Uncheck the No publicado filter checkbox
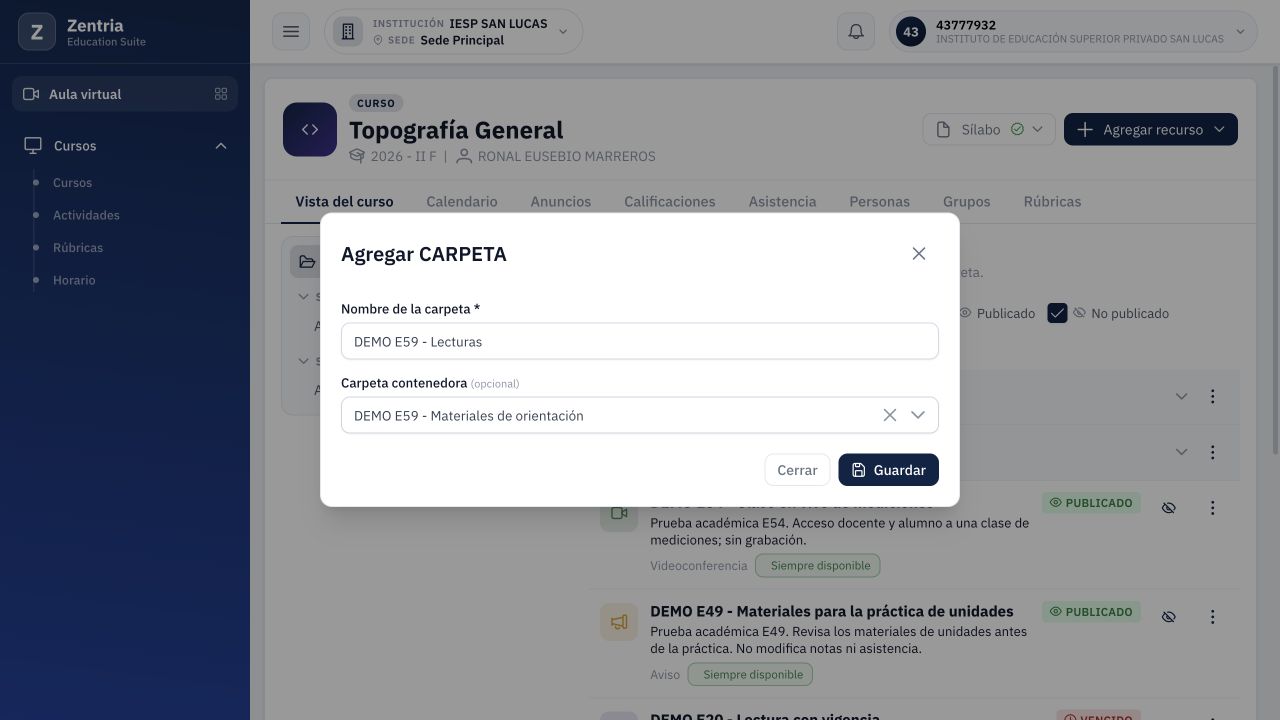 (x=1057, y=313)
